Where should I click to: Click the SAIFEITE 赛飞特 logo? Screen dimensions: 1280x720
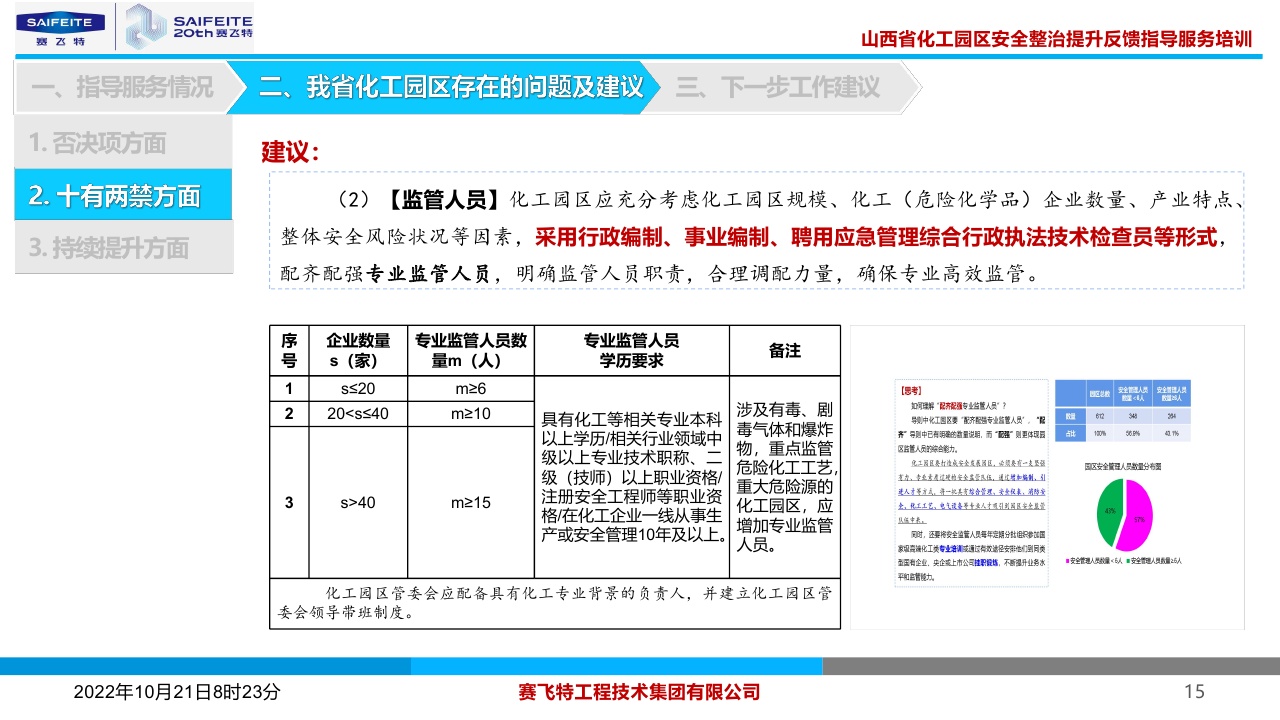coord(60,27)
